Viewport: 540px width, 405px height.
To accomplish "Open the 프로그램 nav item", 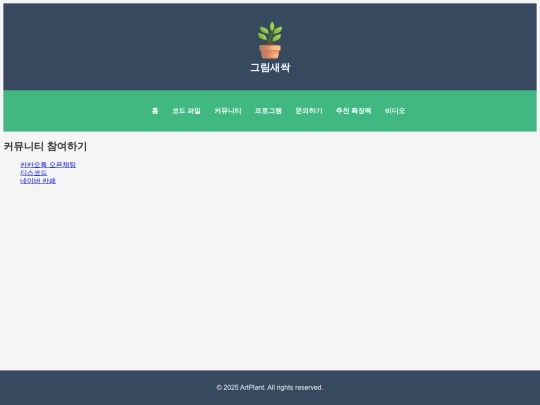I will tap(268, 111).
